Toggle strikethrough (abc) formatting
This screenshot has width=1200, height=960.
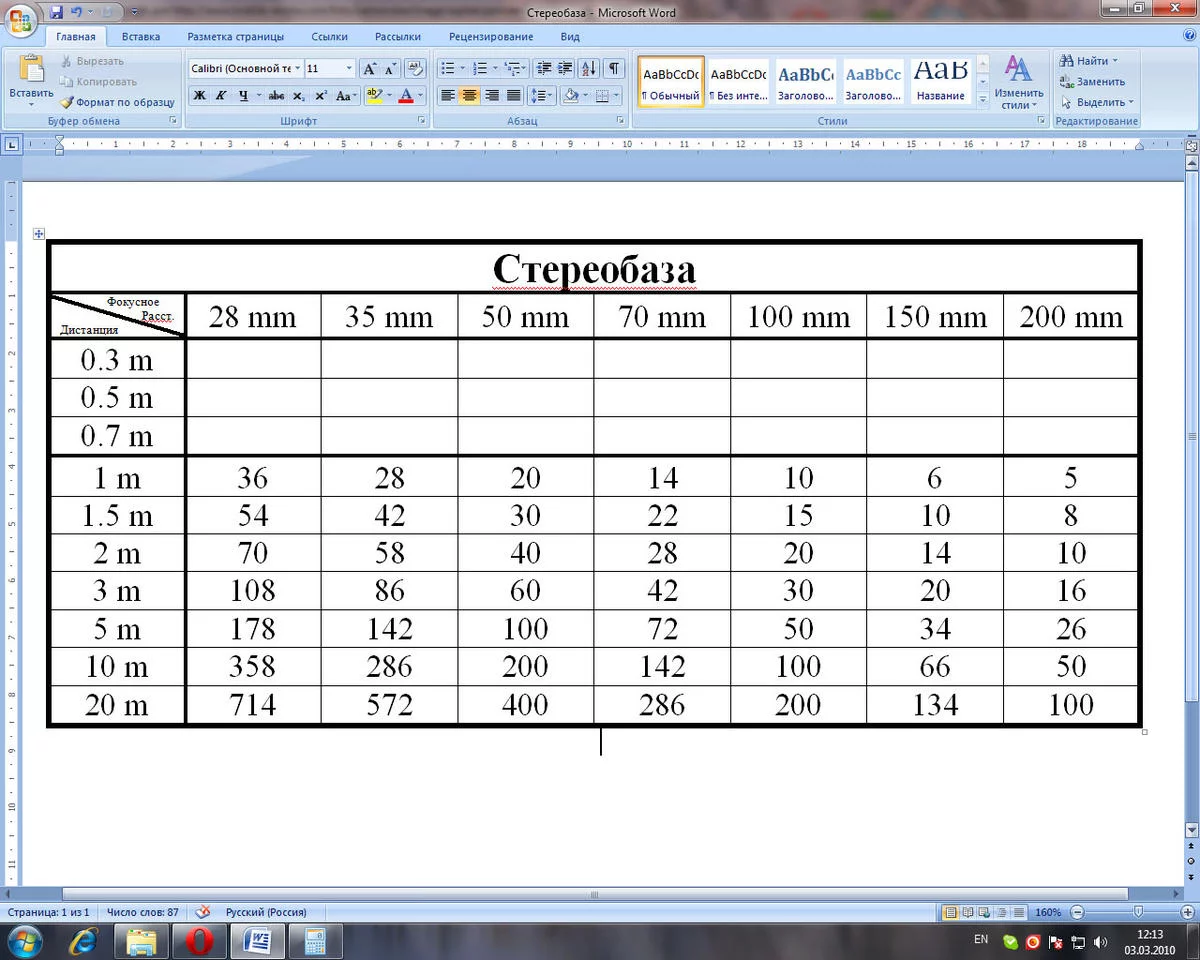(276, 96)
